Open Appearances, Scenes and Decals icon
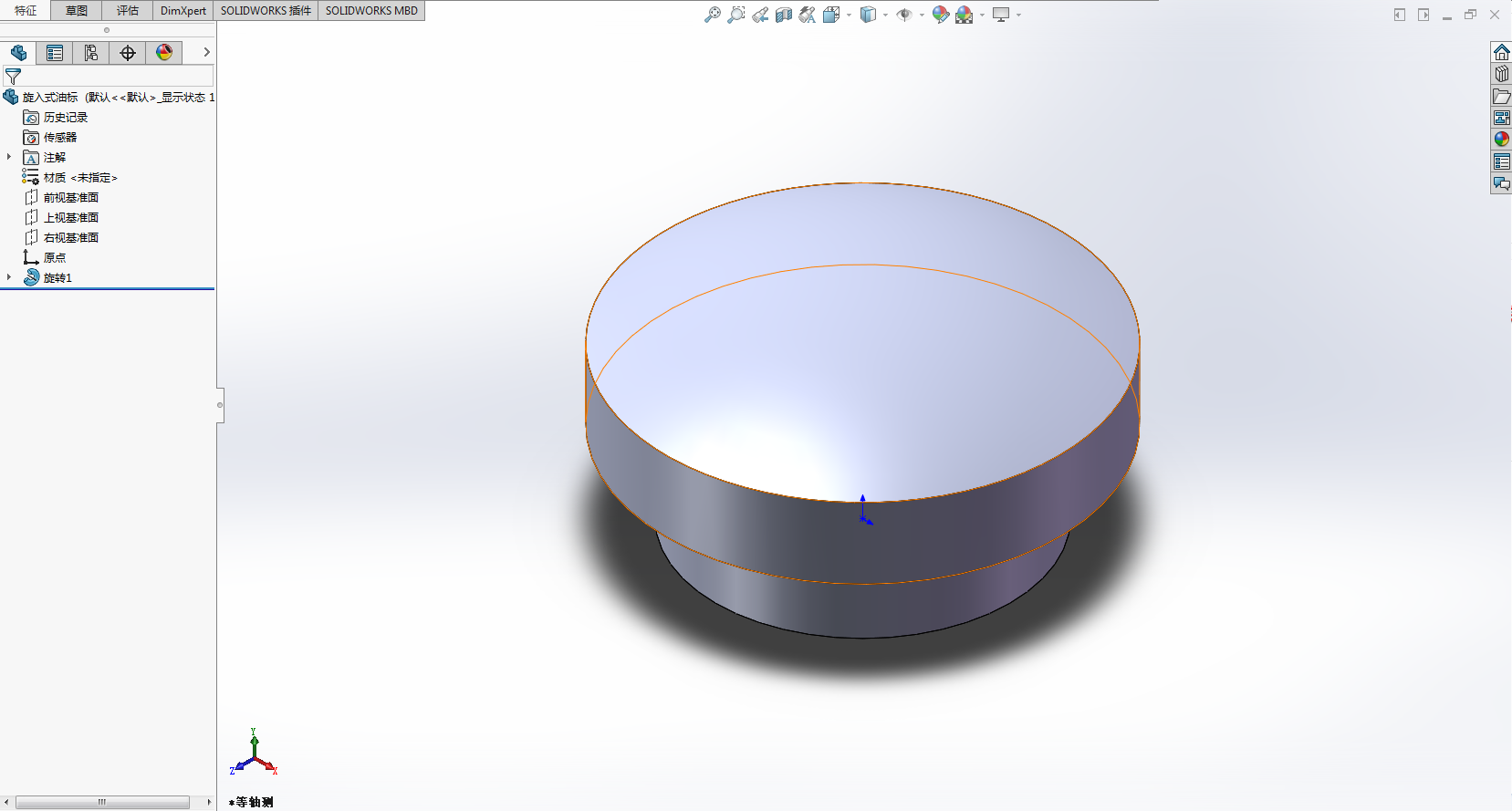The height and width of the screenshot is (811, 1512). pyautogui.click(x=1501, y=140)
